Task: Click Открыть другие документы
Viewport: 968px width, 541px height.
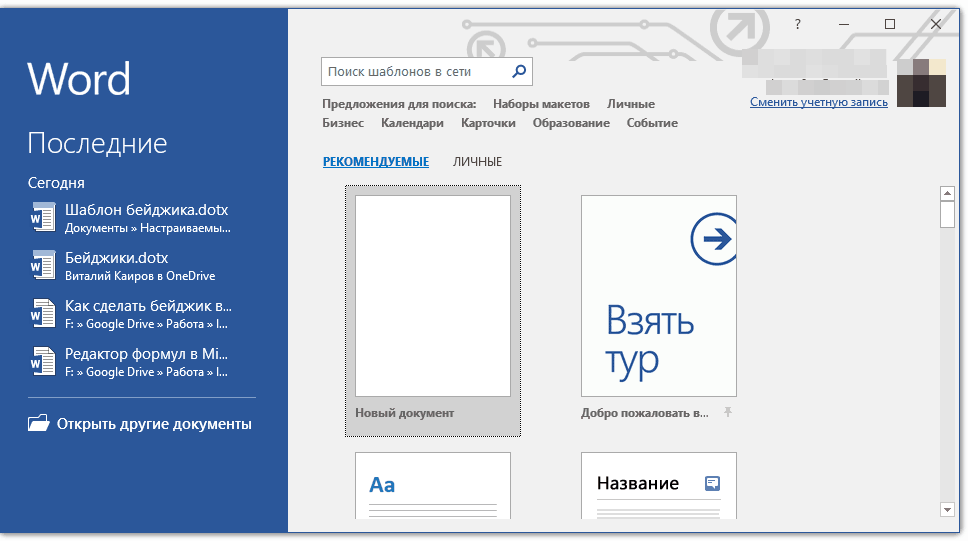Action: pos(140,424)
